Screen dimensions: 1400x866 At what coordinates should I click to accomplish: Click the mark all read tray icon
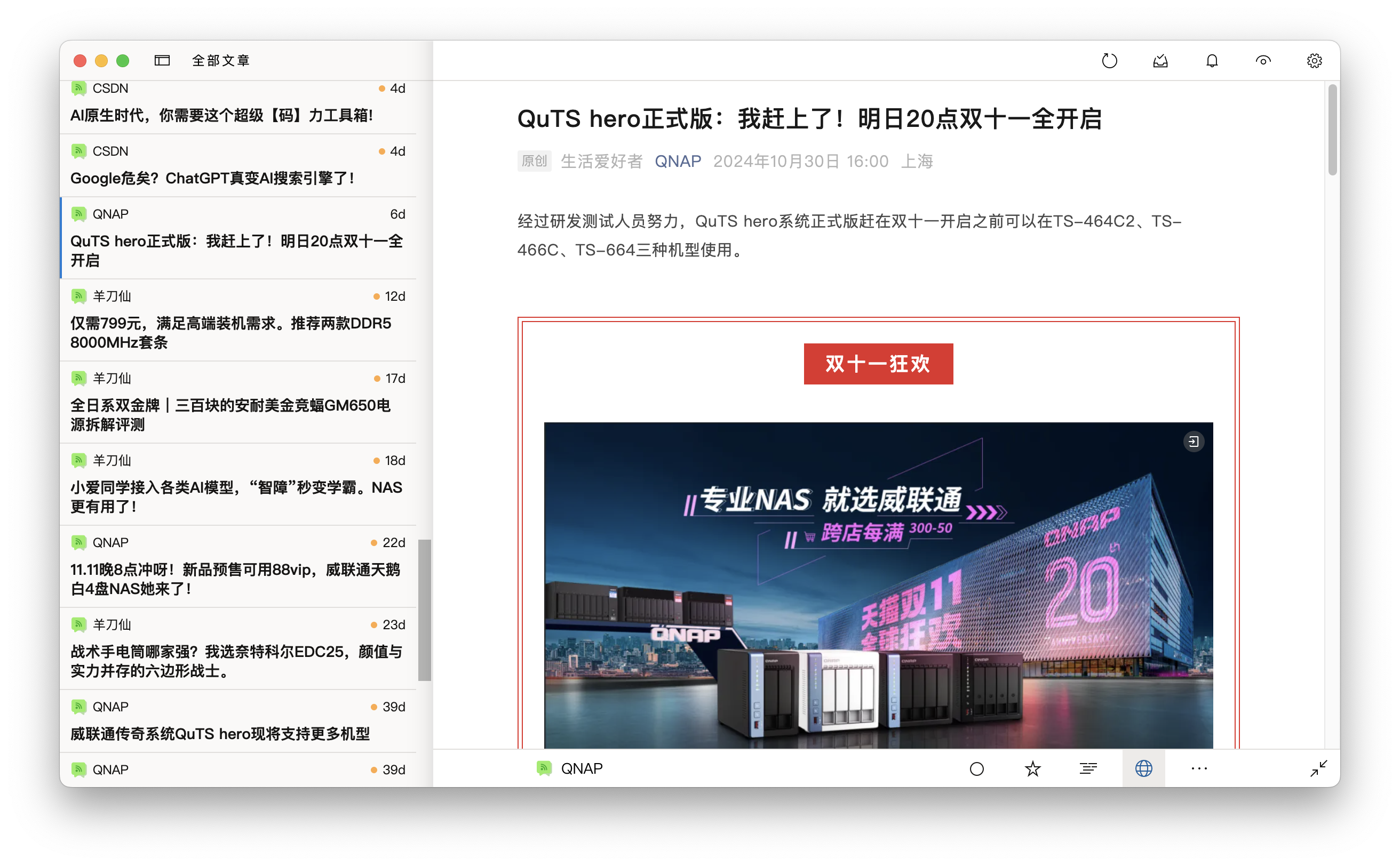[1160, 61]
